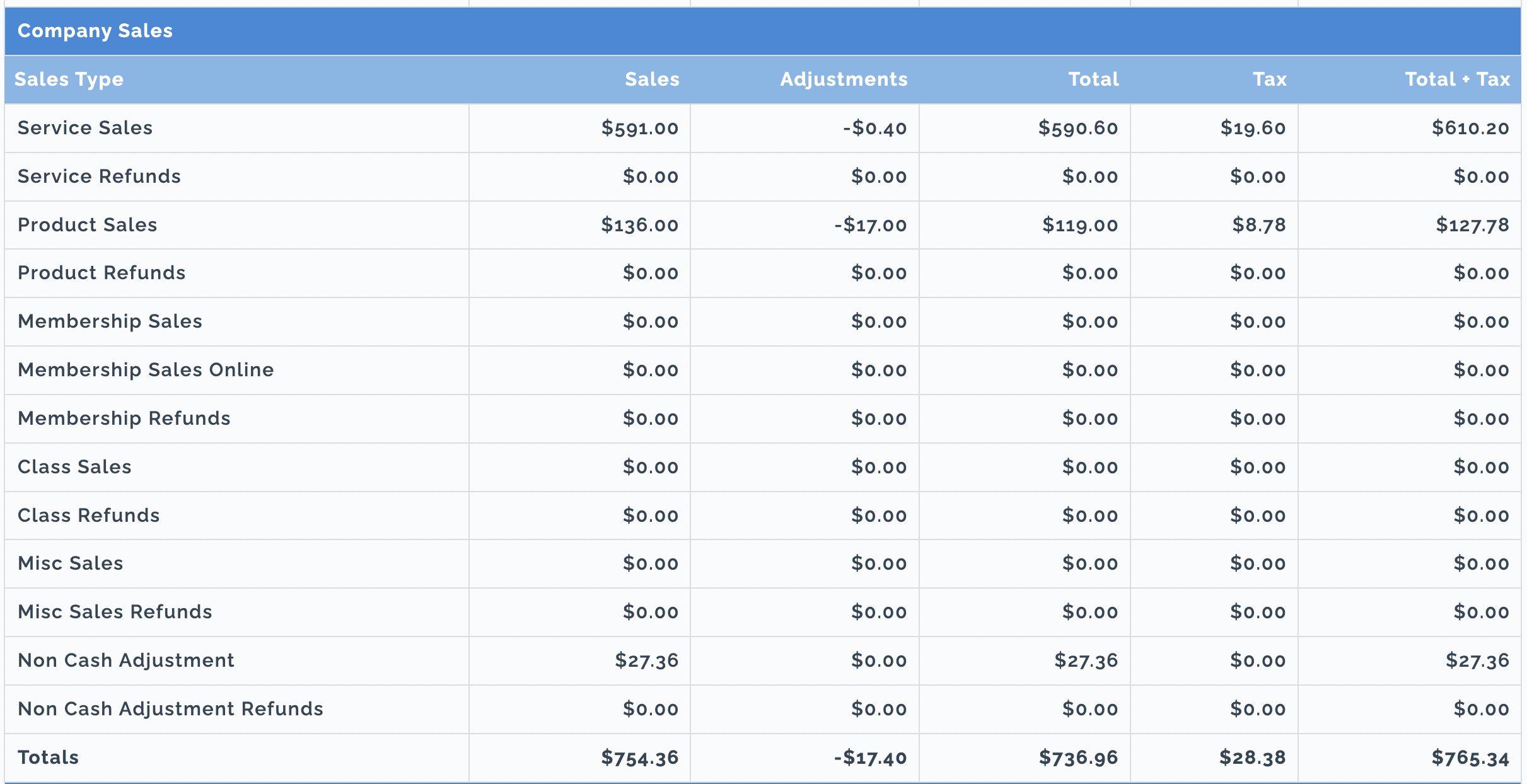
Task: Click the $28.38 total tax figure
Action: [x=1252, y=758]
